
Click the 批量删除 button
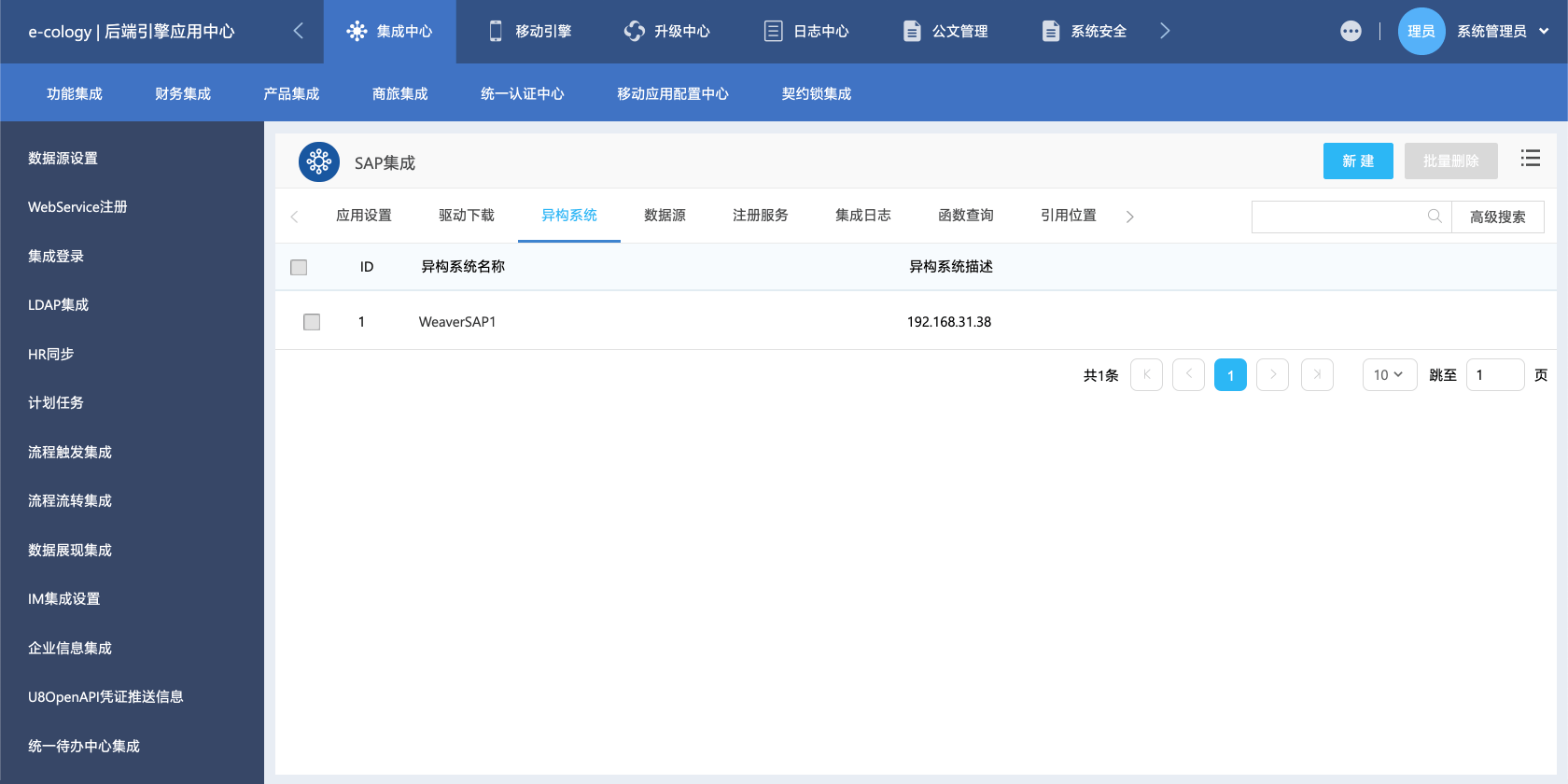pyautogui.click(x=1451, y=161)
